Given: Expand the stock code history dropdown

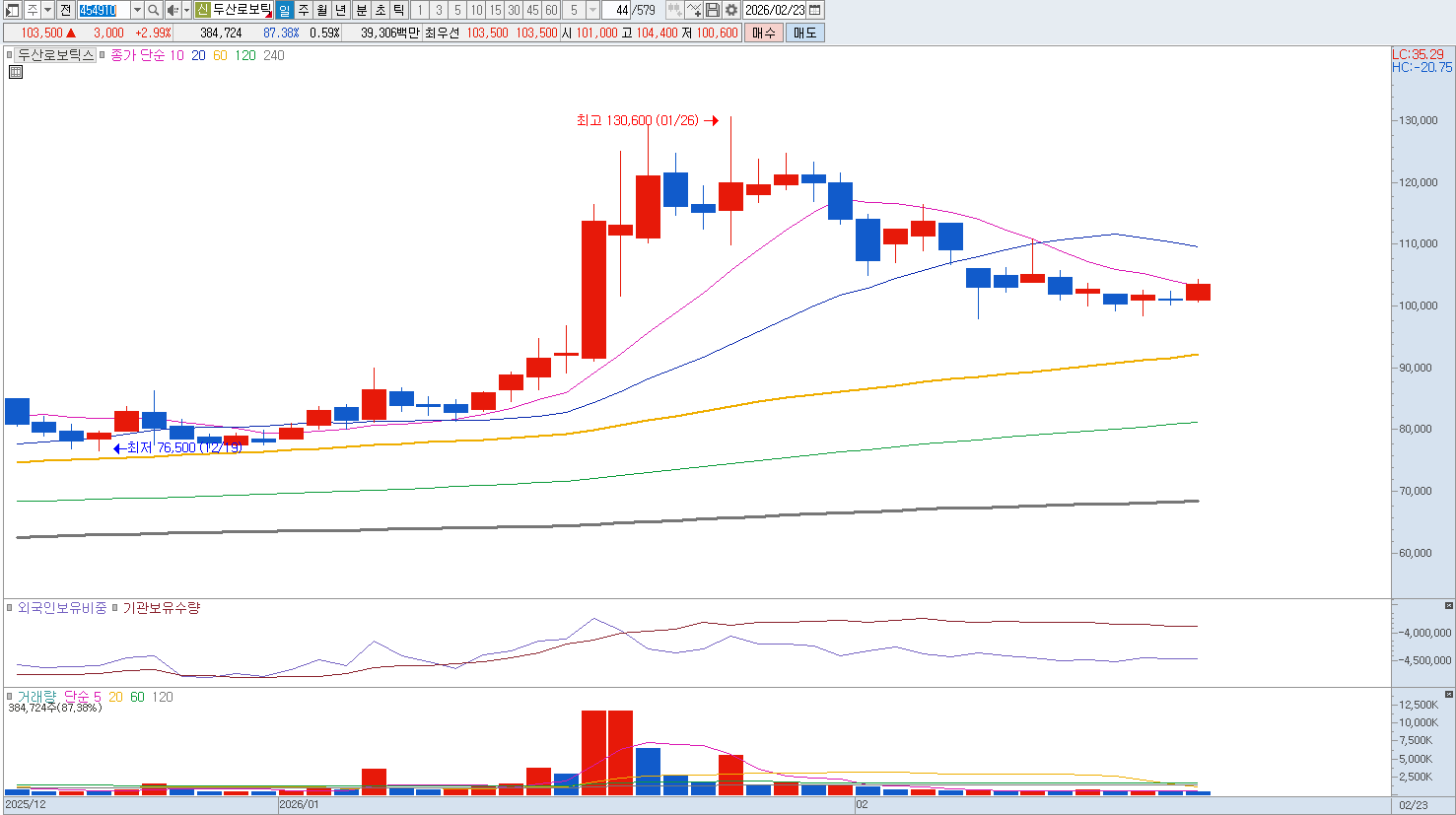Looking at the screenshot, I should [137, 10].
